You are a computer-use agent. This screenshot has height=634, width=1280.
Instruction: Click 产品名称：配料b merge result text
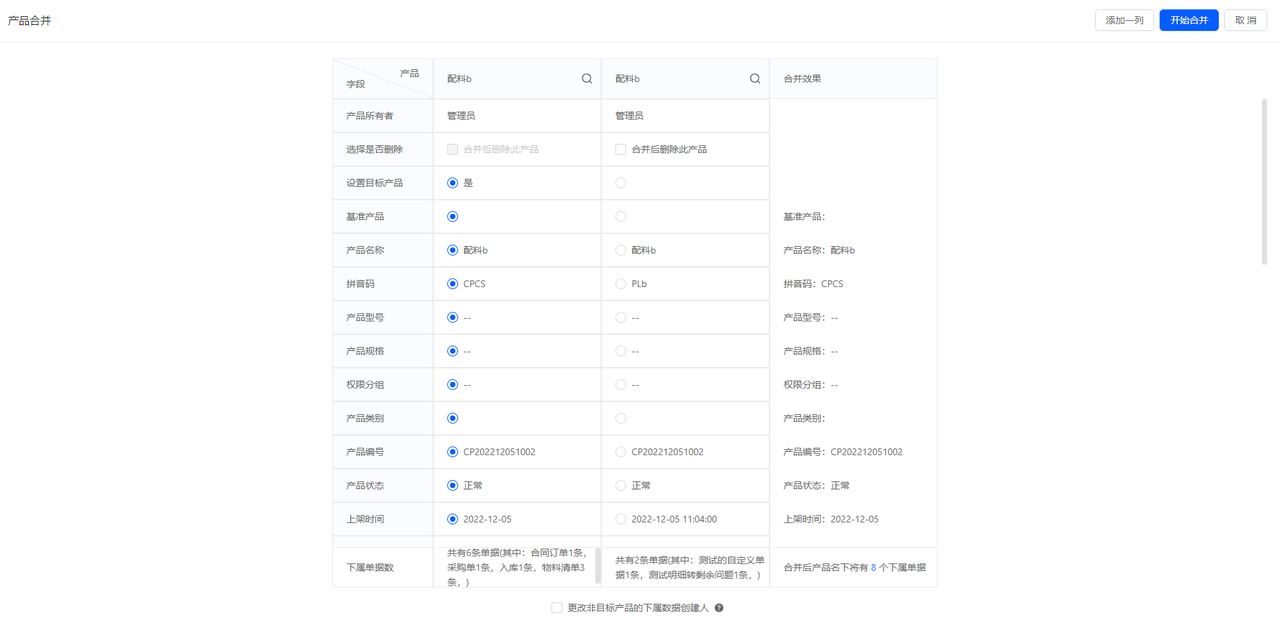tap(819, 250)
